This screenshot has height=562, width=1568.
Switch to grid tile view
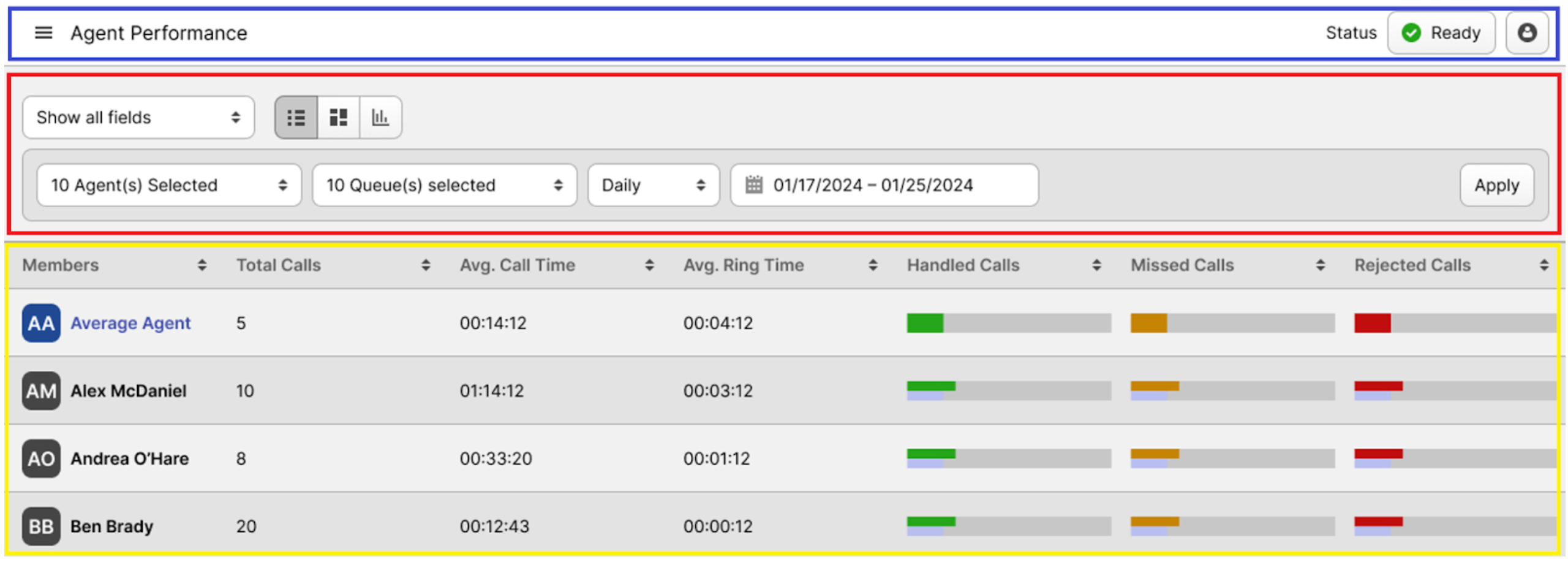tap(338, 117)
